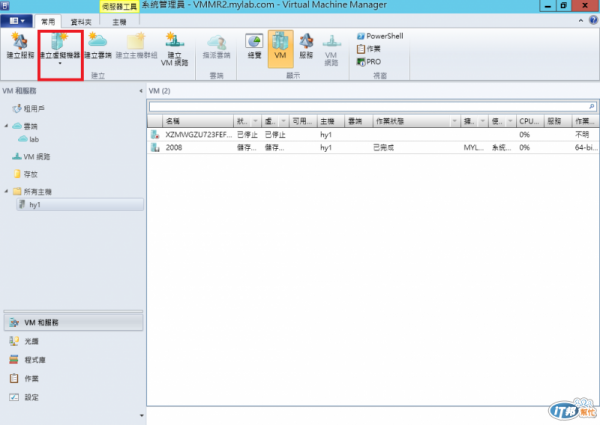Select the Storage (存放) node in tree
The height and width of the screenshot is (425, 600).
click(x=26, y=174)
